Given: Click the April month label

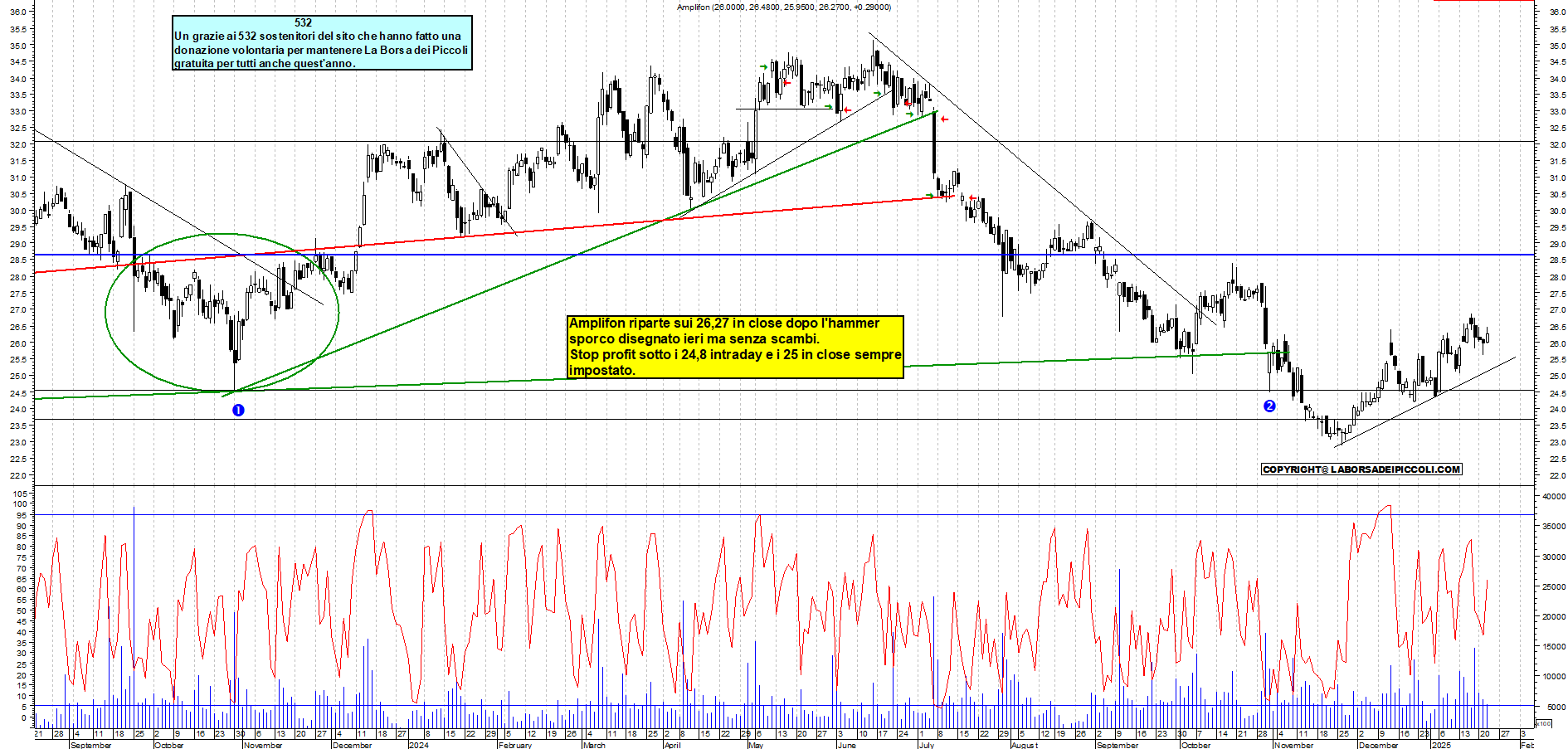Looking at the screenshot, I should (x=672, y=745).
